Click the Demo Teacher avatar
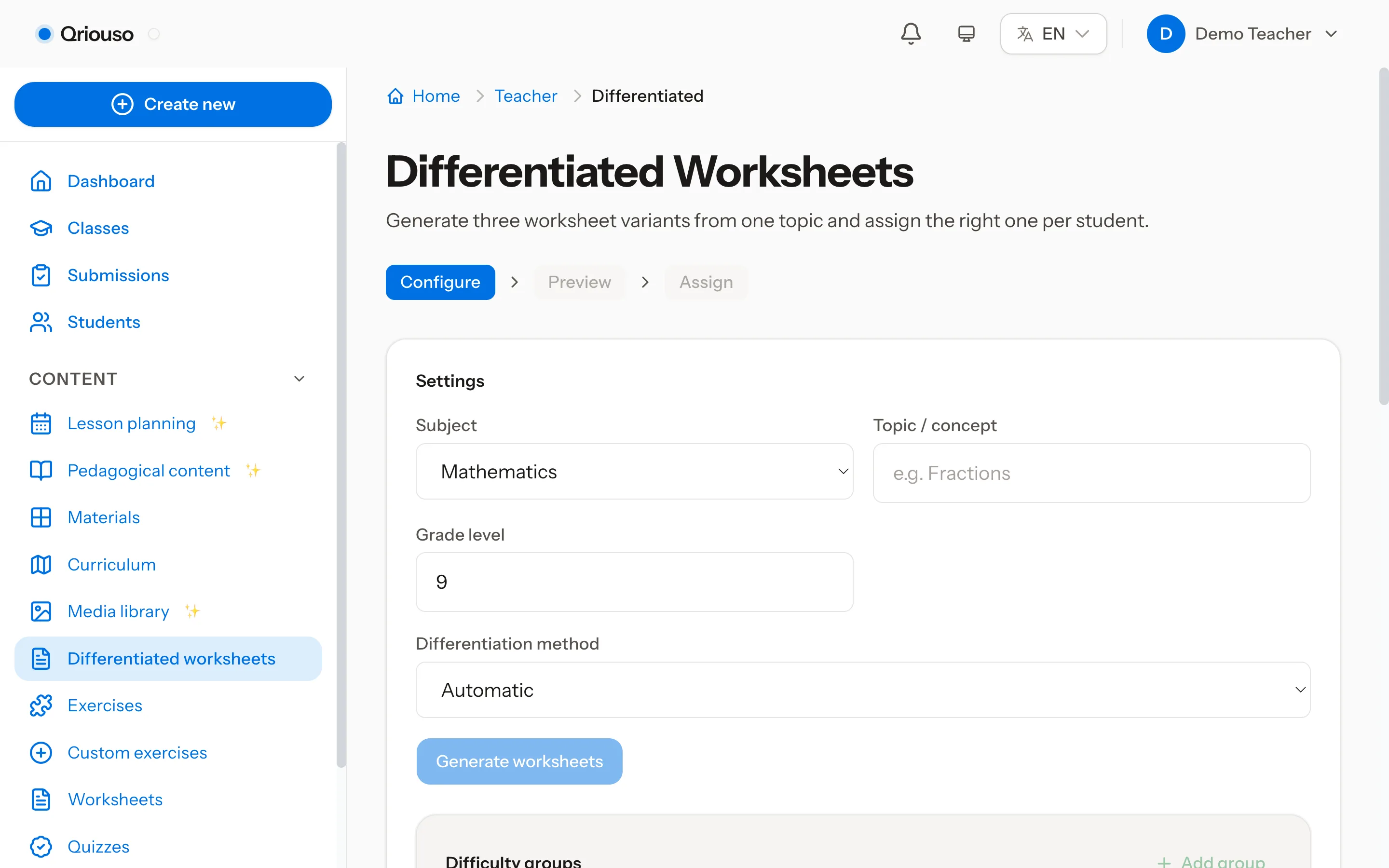Image resolution: width=1389 pixels, height=868 pixels. click(x=1166, y=34)
